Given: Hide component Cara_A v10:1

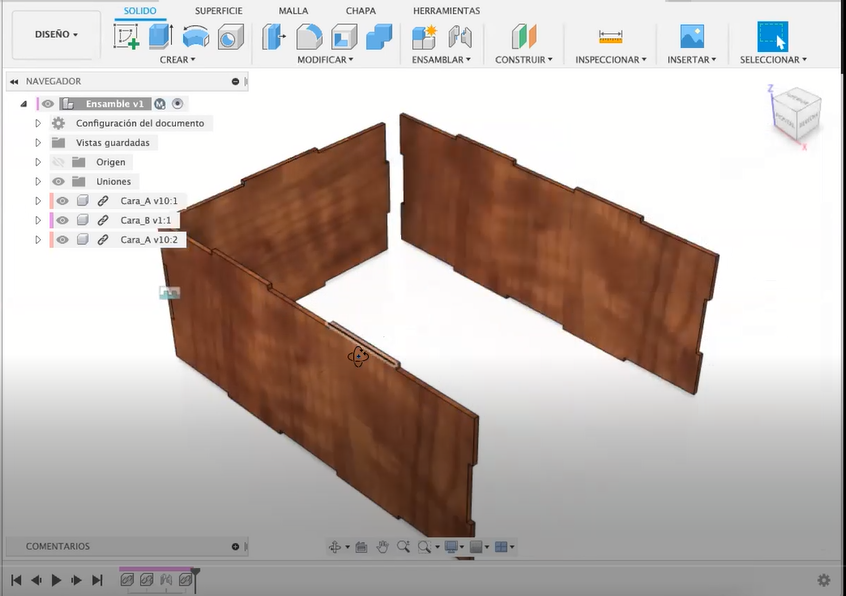Looking at the screenshot, I should tap(63, 201).
